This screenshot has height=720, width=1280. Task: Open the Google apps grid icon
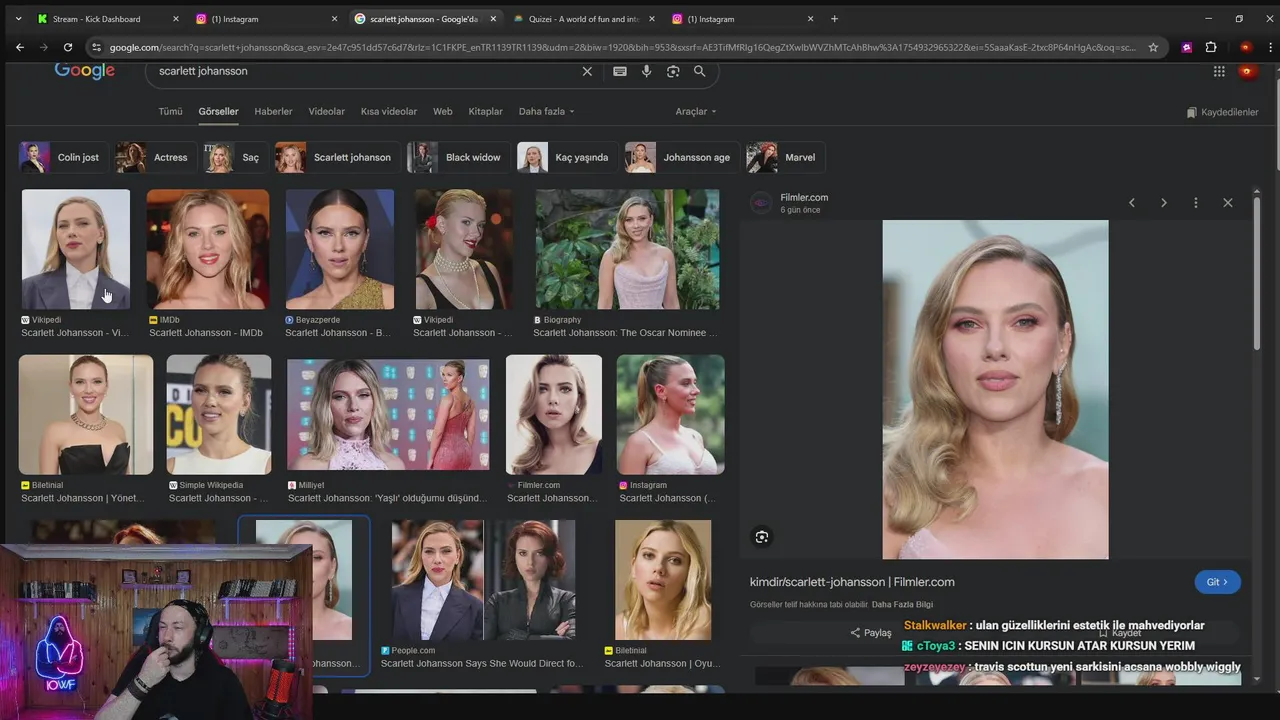(x=1219, y=71)
